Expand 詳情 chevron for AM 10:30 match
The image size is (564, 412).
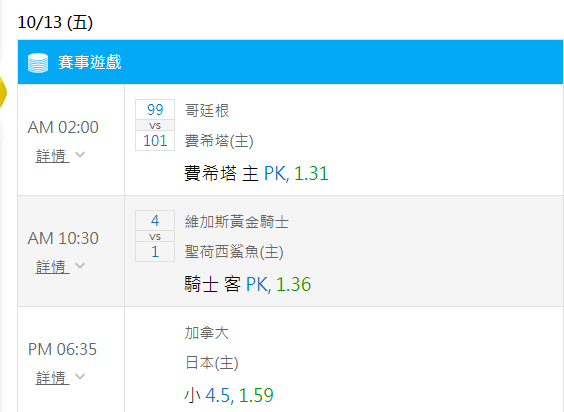point(80,266)
